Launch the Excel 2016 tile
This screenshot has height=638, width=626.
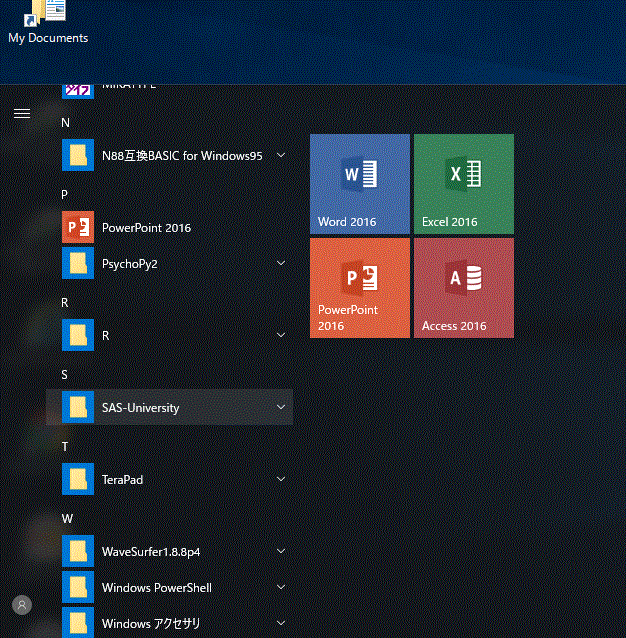tap(464, 184)
